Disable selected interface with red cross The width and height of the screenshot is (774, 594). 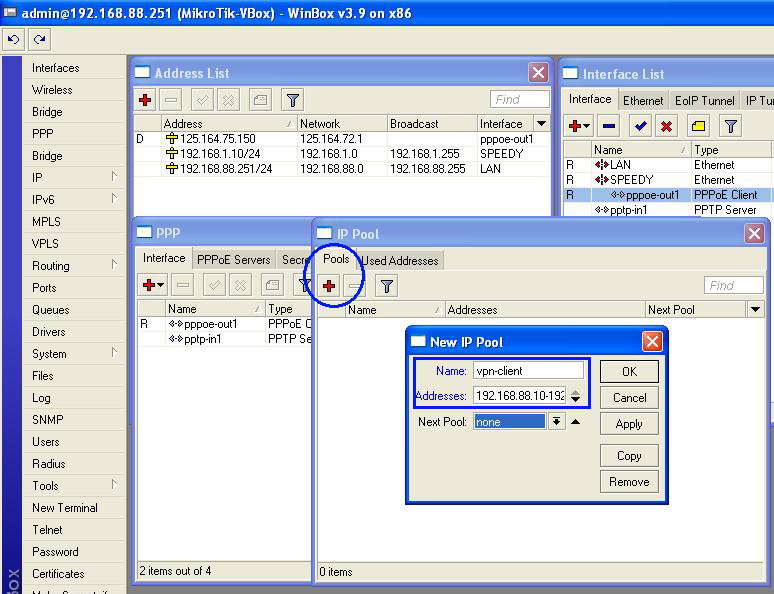coord(666,126)
